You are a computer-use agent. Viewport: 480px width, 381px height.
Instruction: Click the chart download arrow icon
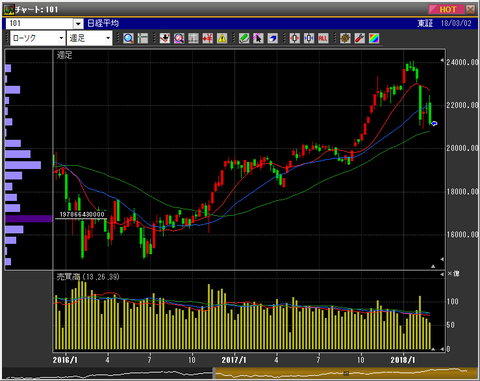point(165,38)
